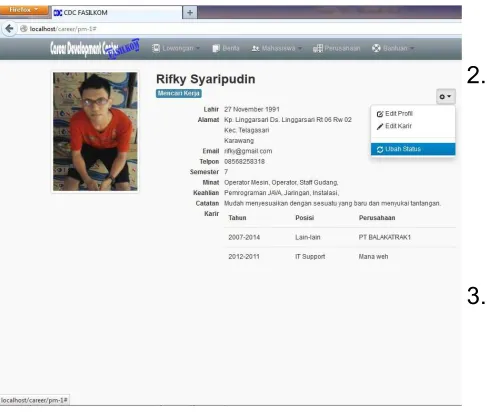Select Ubah Status menu entry

coord(413,149)
